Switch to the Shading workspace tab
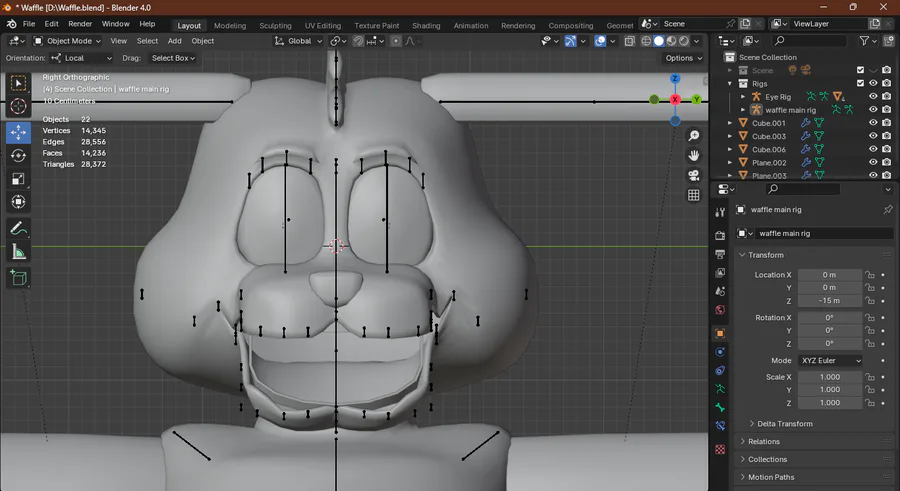Image resolution: width=900 pixels, height=491 pixels. coord(426,26)
